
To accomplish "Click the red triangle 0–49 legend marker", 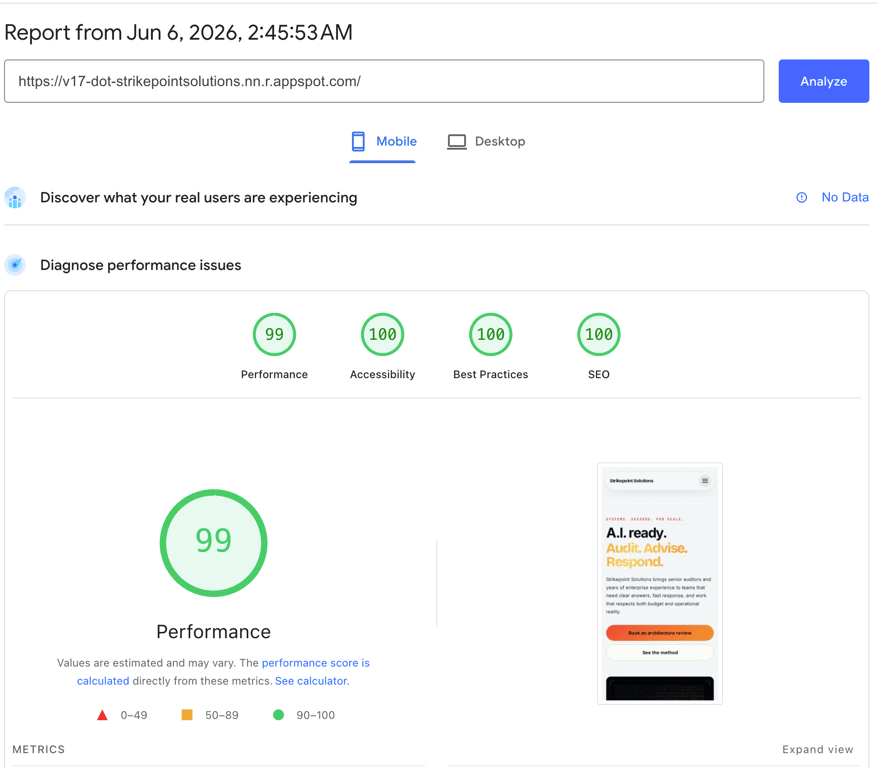I will (102, 715).
